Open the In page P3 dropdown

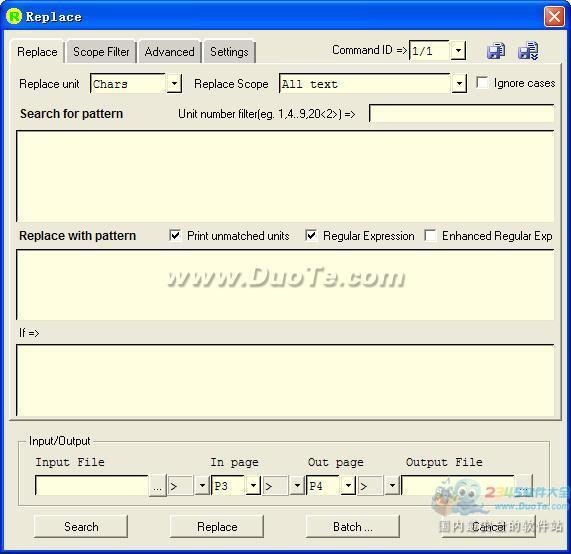(x=253, y=486)
